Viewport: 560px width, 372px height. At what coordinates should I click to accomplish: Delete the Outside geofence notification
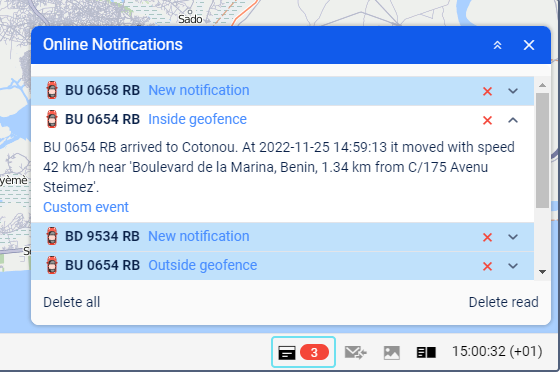[x=488, y=266]
